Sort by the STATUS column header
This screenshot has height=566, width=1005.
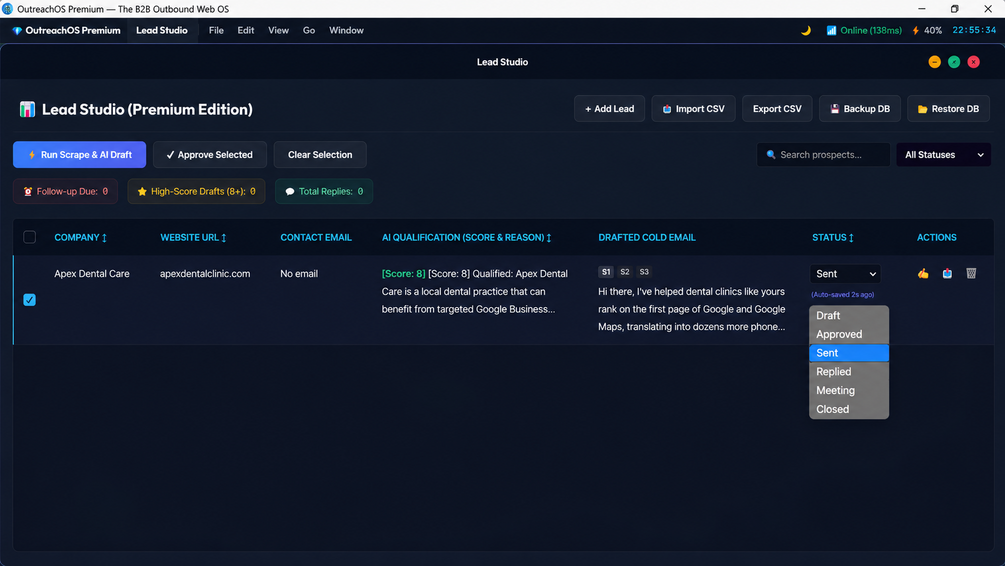tap(833, 237)
